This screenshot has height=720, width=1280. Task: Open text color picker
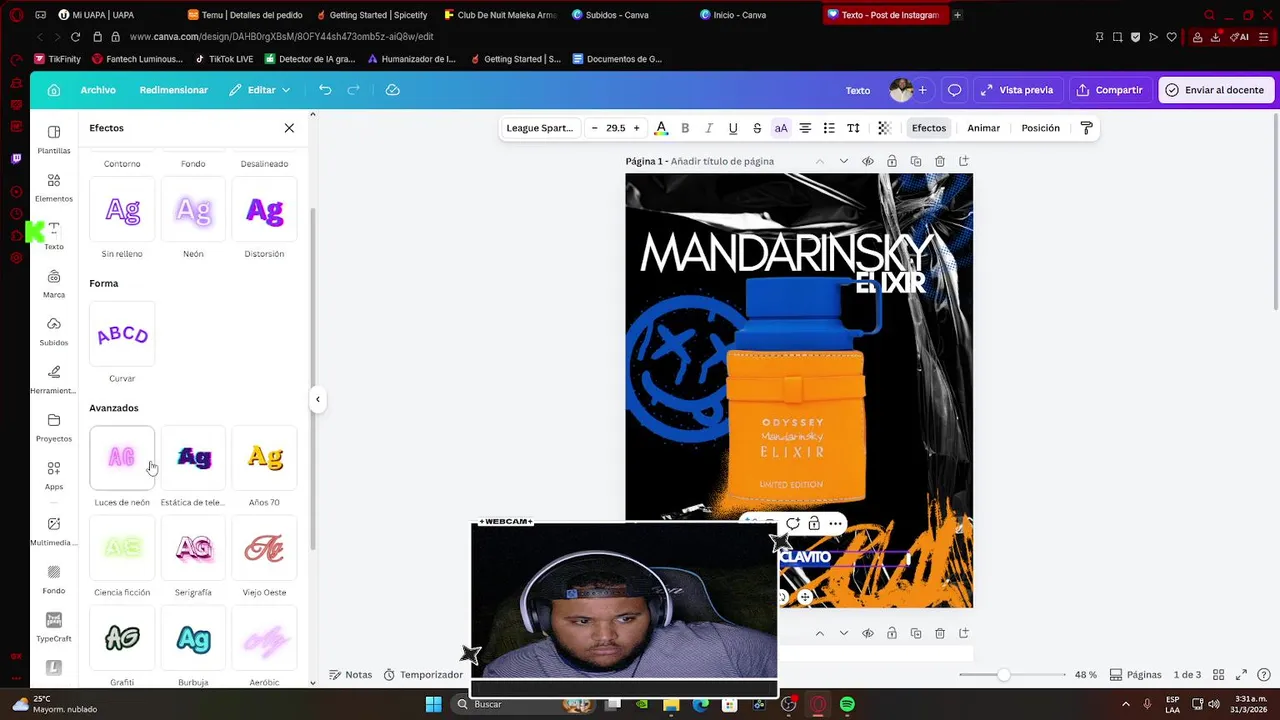[x=661, y=128]
